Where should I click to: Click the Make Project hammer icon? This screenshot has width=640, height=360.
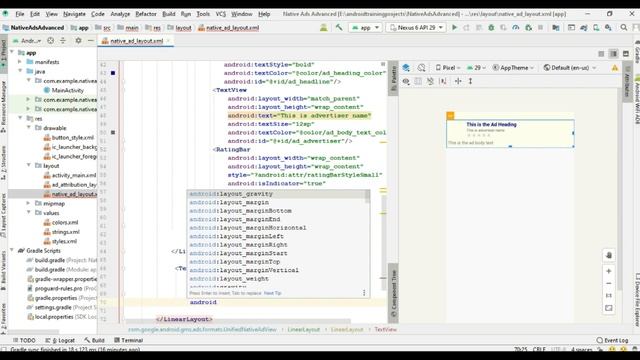[339, 27]
